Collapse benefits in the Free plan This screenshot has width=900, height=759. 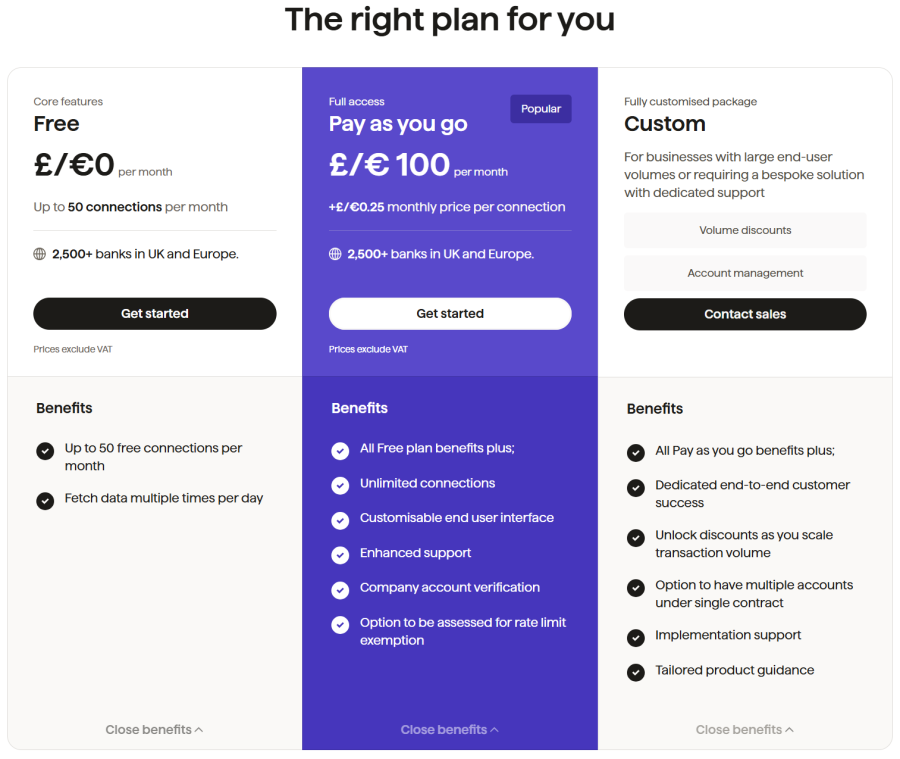pyautogui.click(x=154, y=730)
